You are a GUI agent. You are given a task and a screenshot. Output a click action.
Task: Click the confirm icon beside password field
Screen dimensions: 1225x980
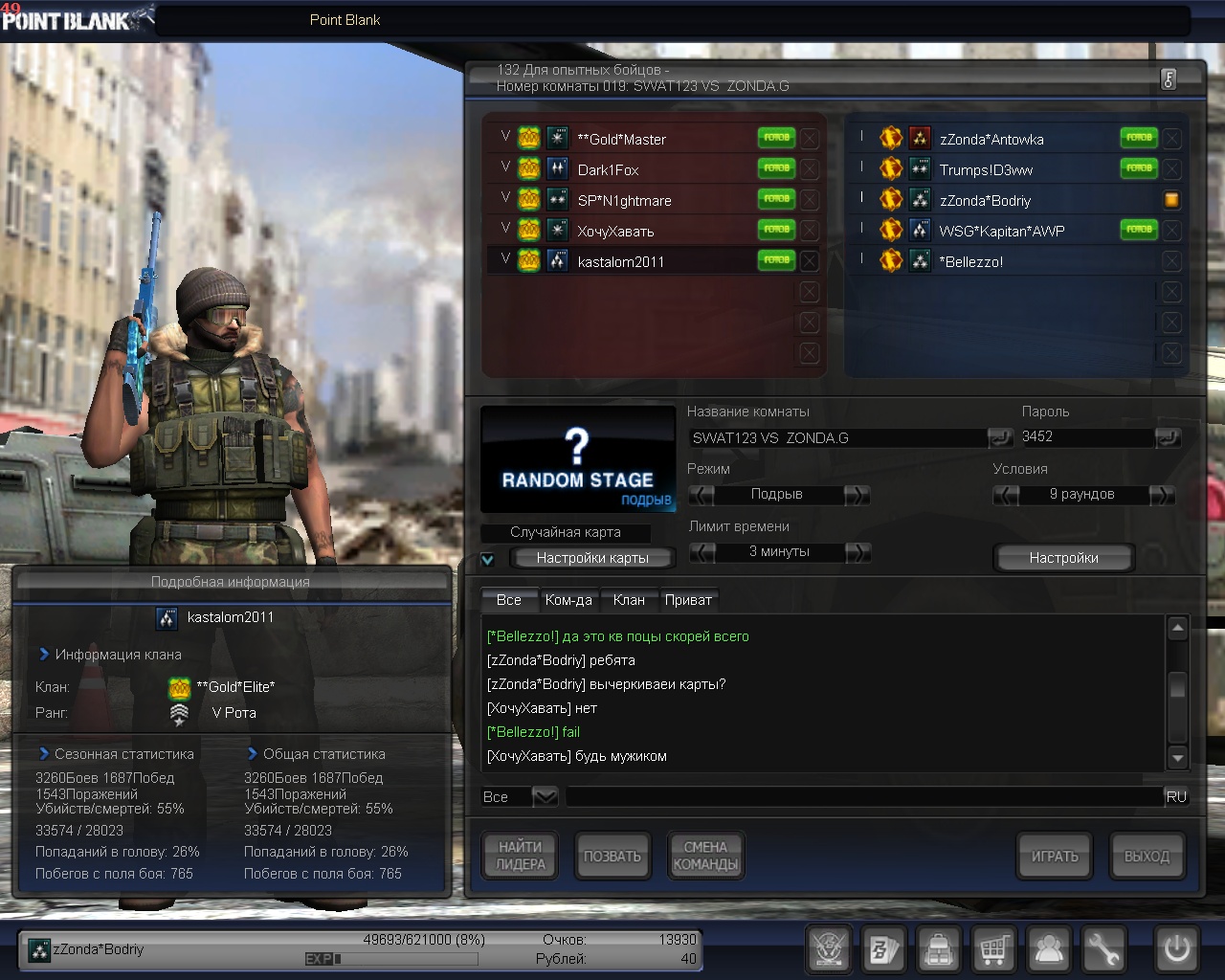(1169, 437)
